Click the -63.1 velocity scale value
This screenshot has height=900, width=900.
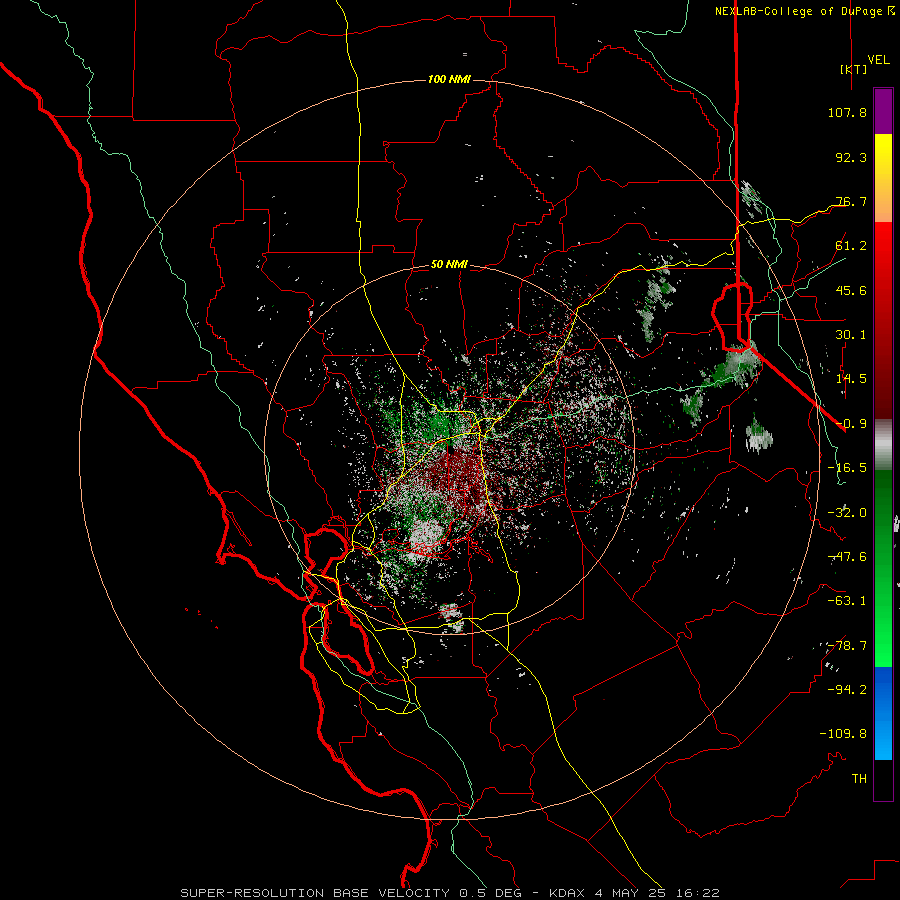[847, 601]
